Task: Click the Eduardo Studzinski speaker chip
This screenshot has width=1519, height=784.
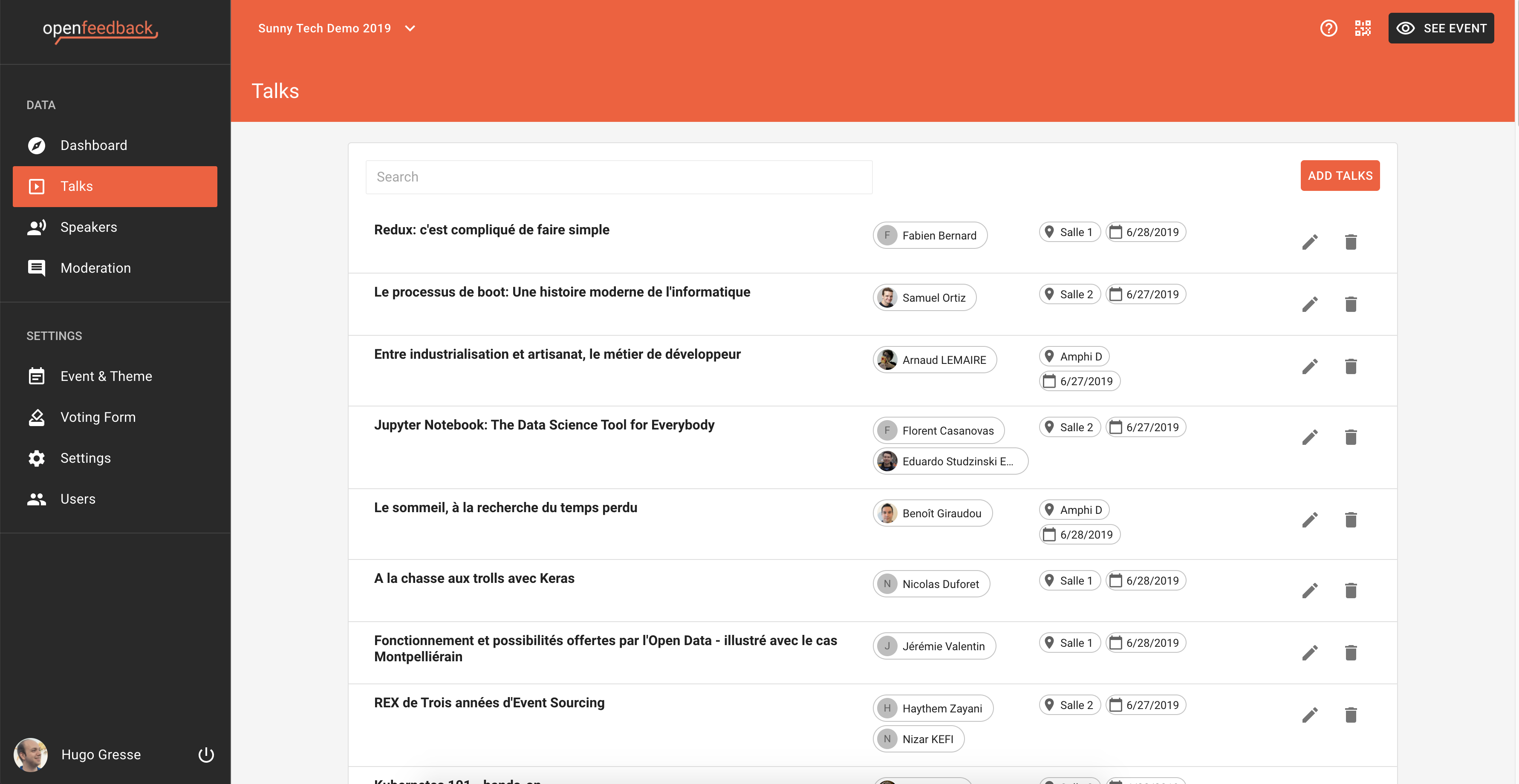Action: (950, 461)
